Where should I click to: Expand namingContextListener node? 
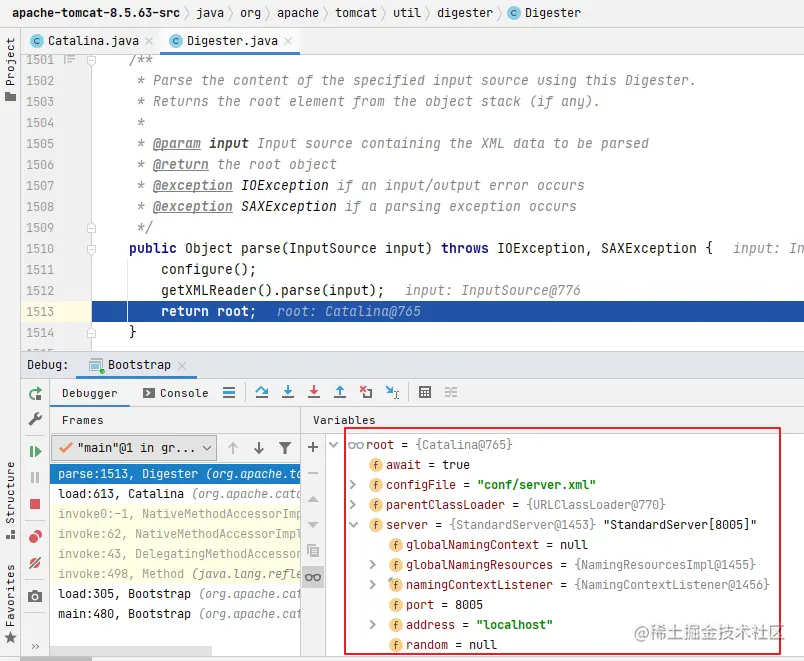[x=373, y=585]
